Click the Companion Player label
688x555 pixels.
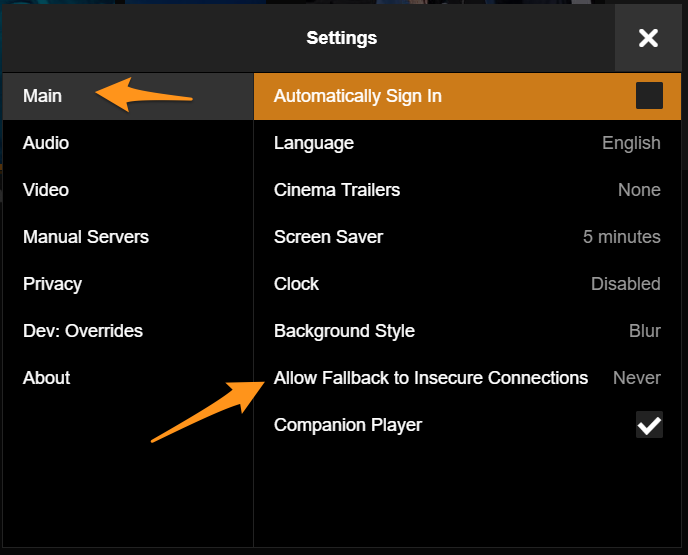[348, 425]
